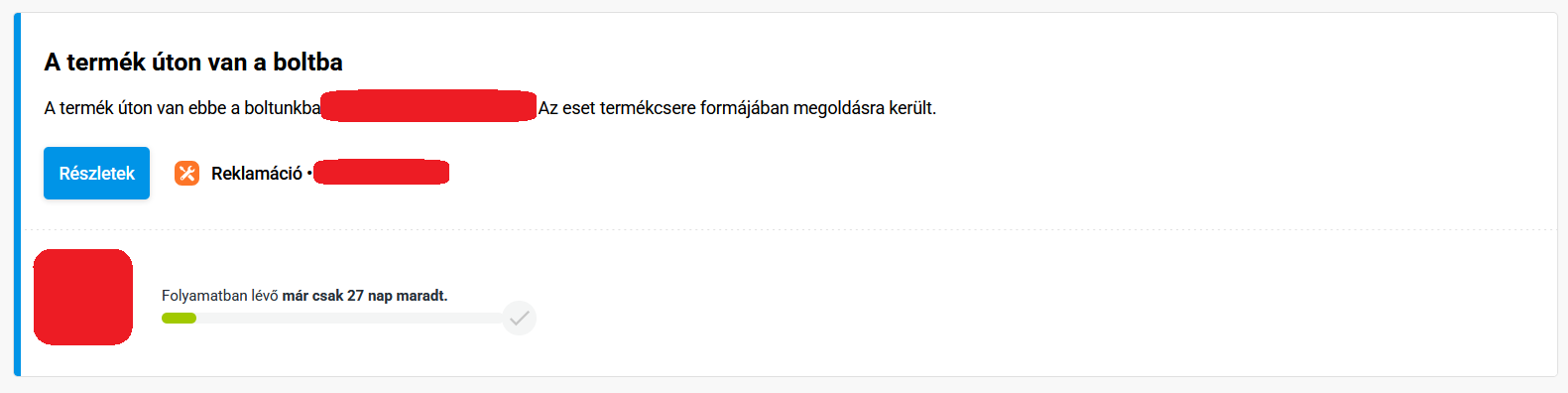Click the blue accent stripe on the card edge
1568x393 pixels.
17,195
